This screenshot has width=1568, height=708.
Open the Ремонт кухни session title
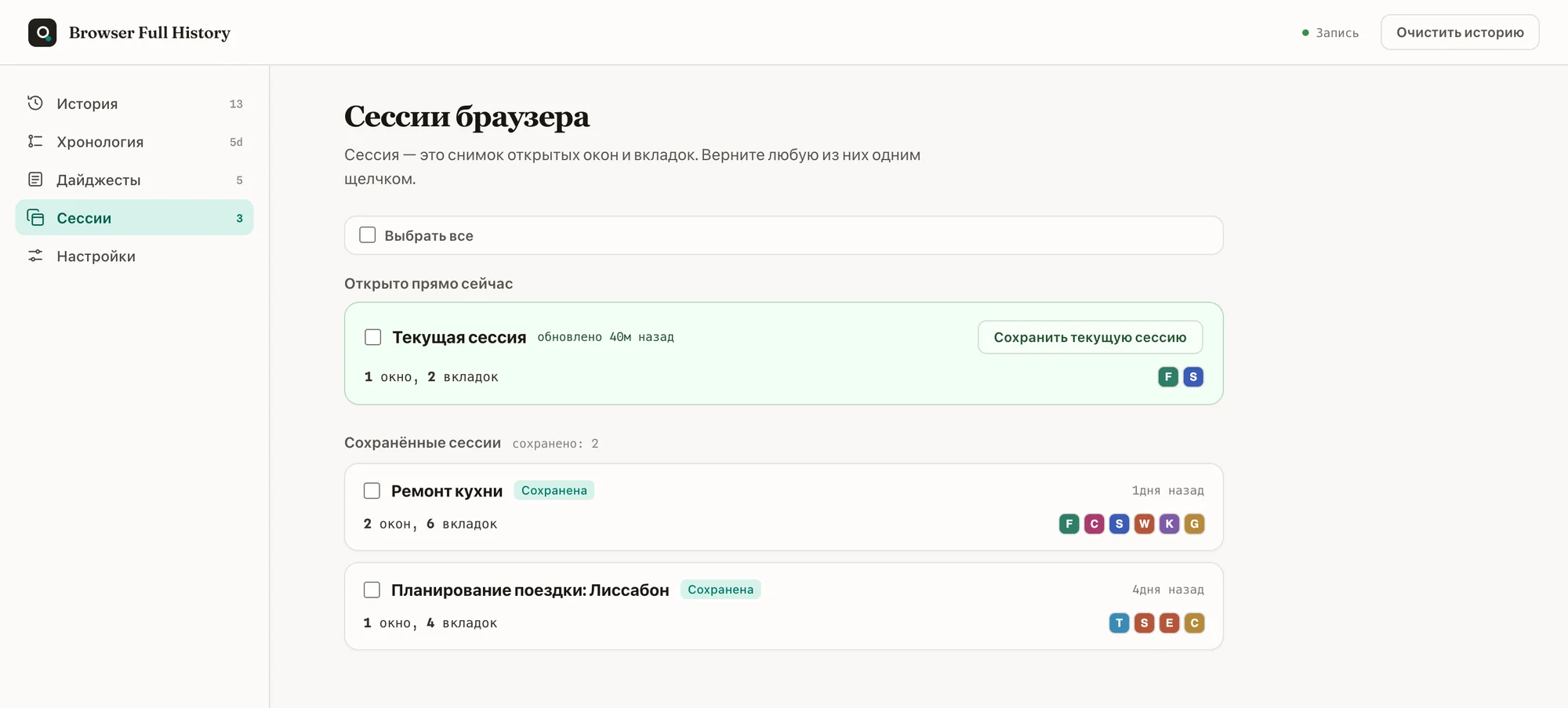(447, 491)
